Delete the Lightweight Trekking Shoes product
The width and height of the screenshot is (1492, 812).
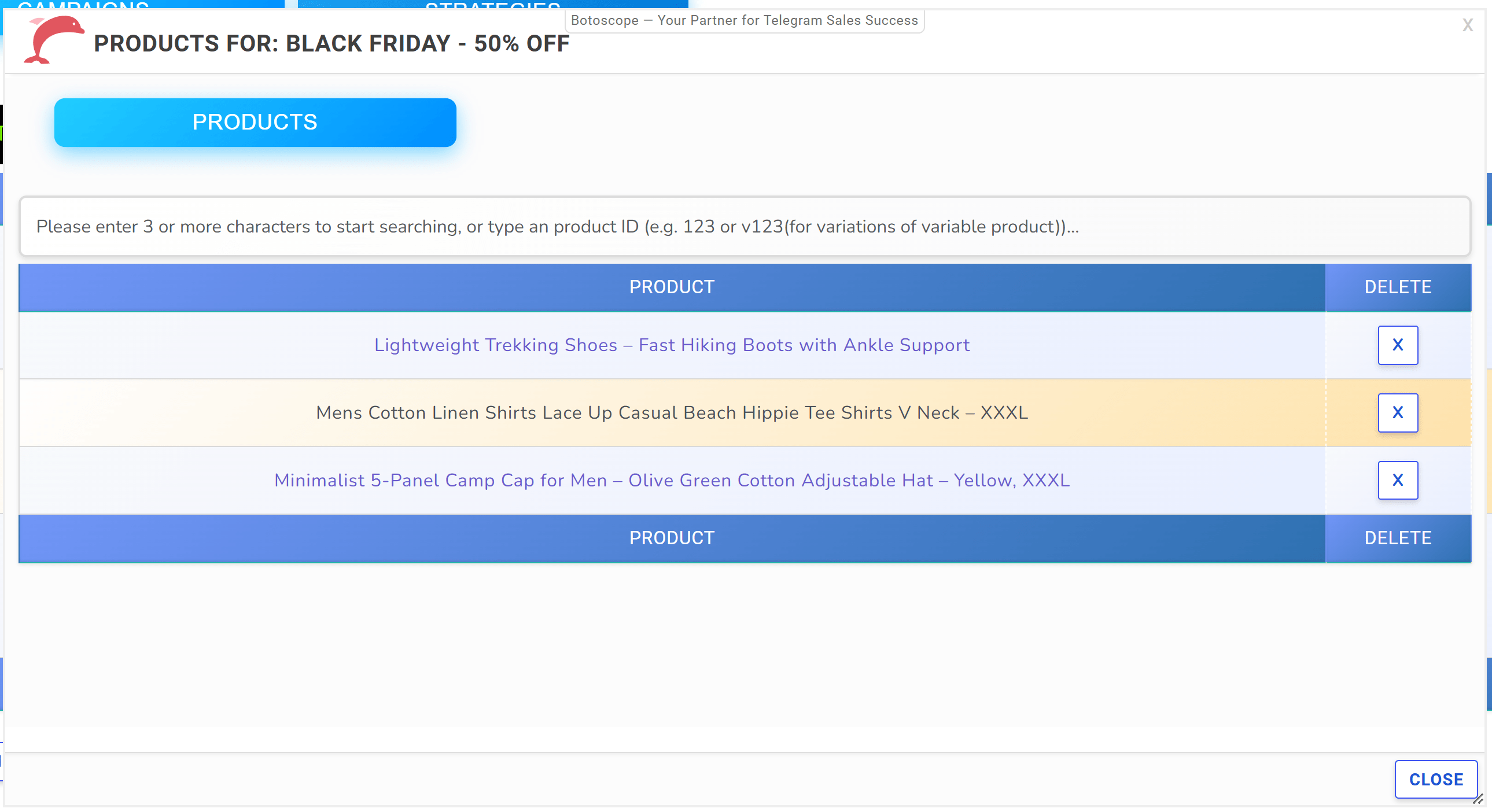pos(1397,345)
